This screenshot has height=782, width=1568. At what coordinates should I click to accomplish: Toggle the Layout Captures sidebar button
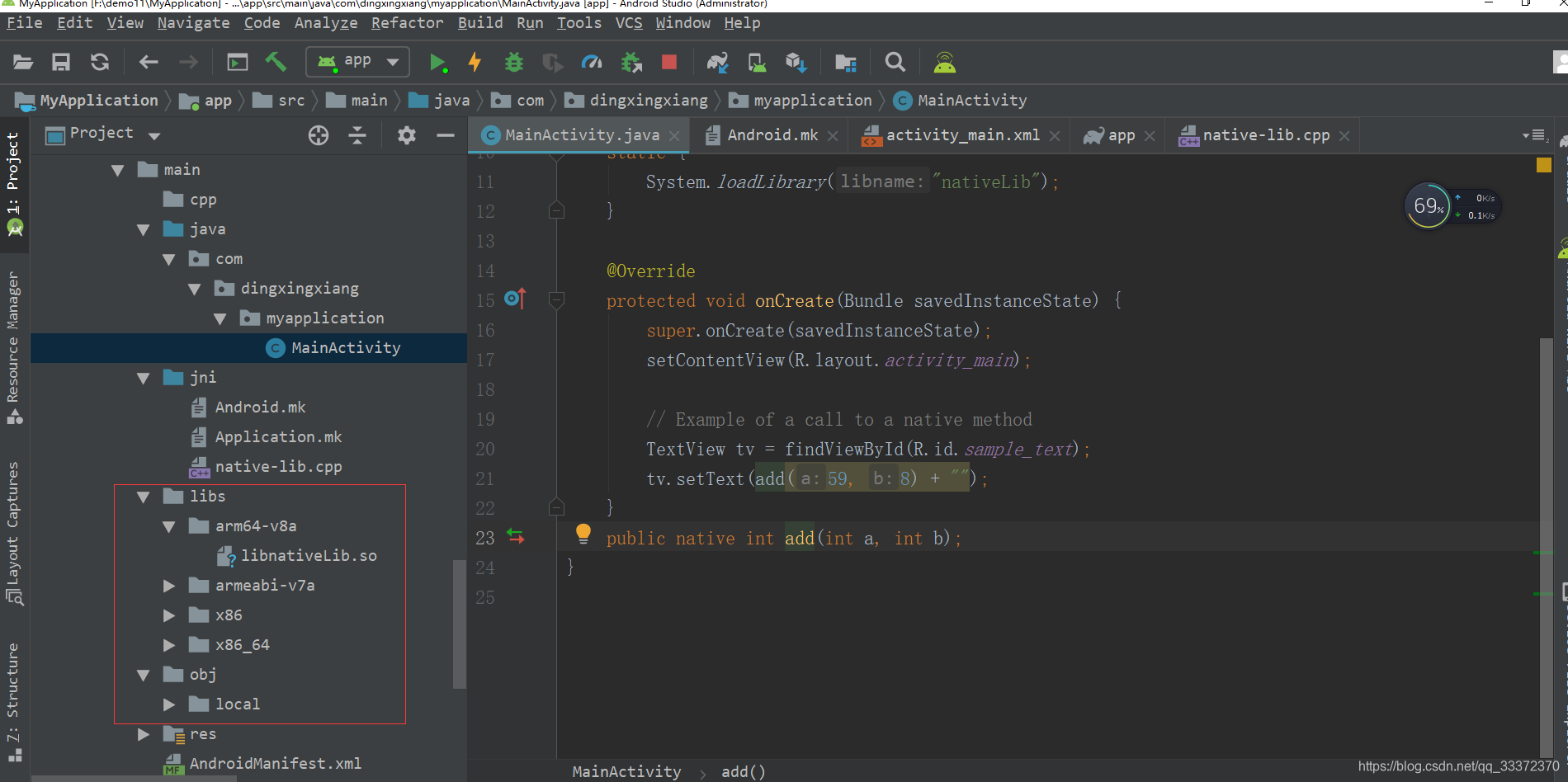coord(14,533)
